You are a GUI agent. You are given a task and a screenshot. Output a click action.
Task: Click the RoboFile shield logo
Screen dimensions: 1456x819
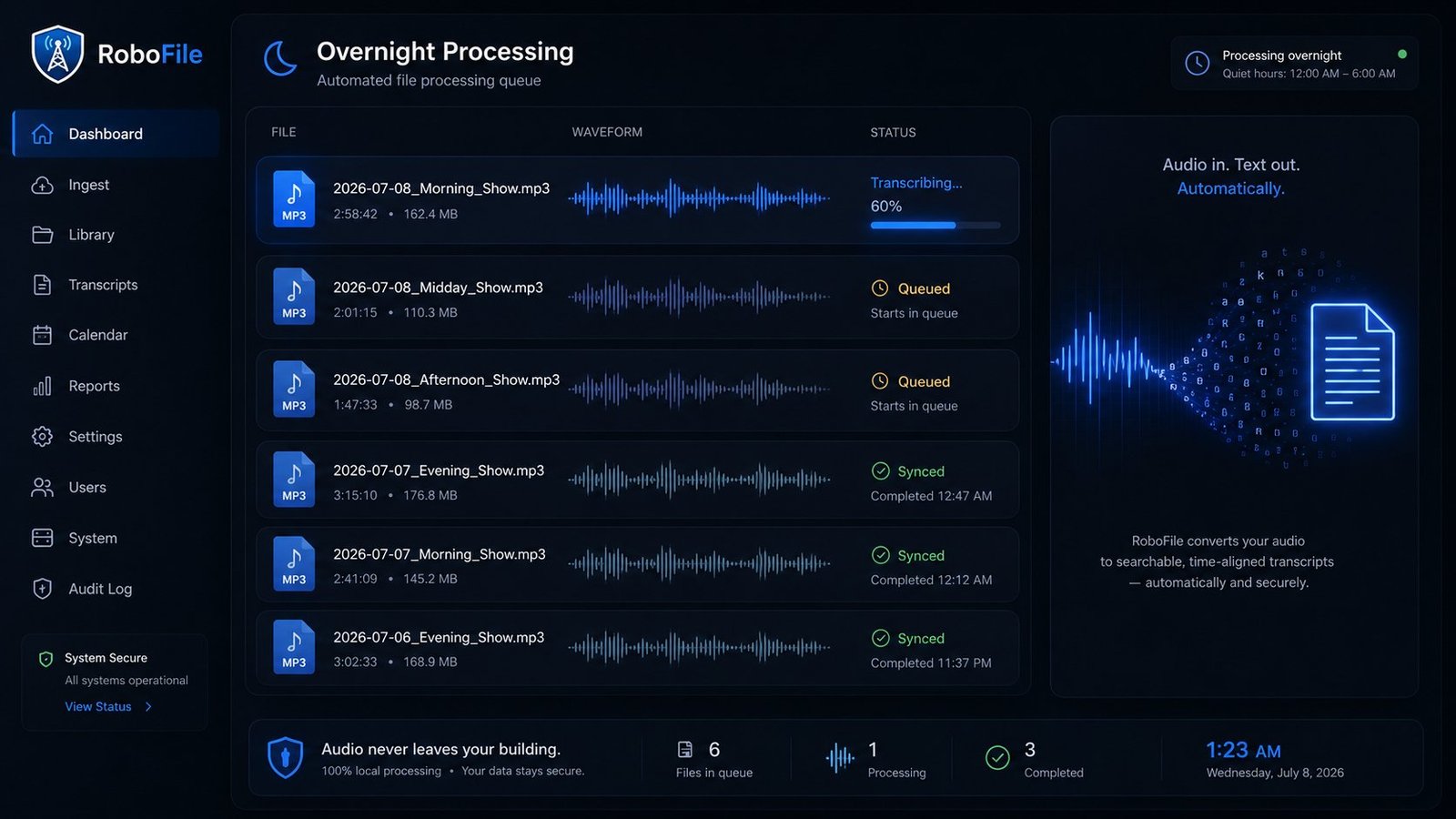[x=57, y=55]
